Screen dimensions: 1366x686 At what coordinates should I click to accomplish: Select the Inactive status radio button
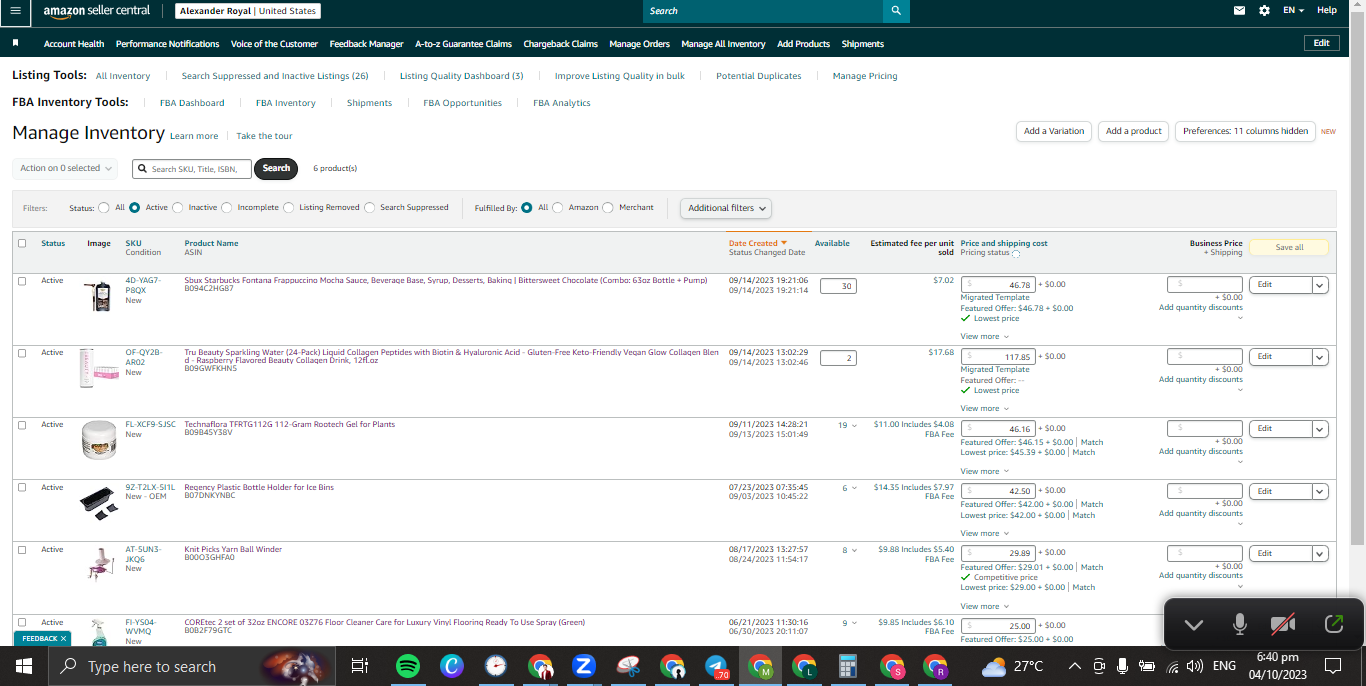tap(178, 208)
